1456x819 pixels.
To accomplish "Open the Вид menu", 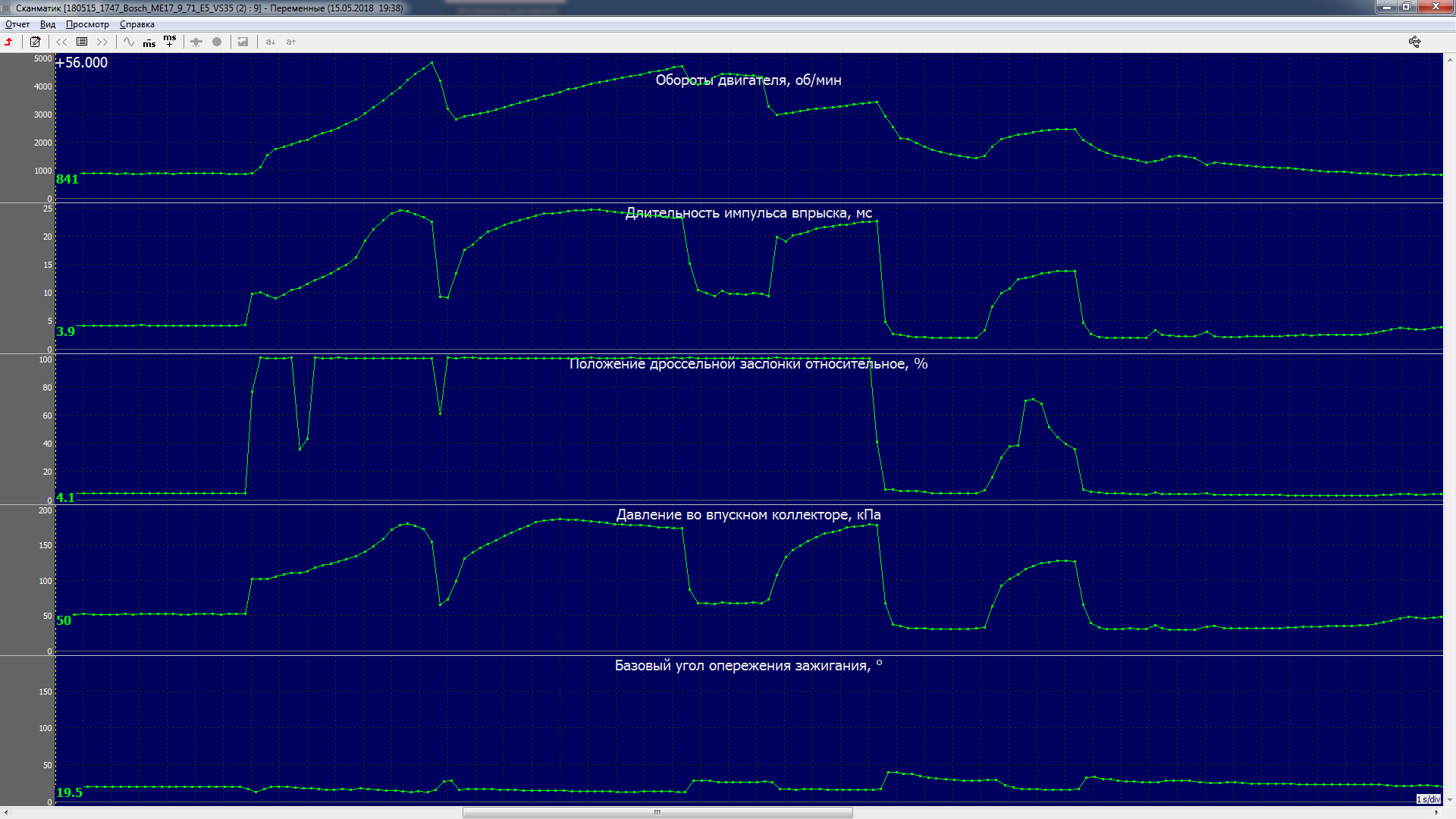I will tap(48, 24).
